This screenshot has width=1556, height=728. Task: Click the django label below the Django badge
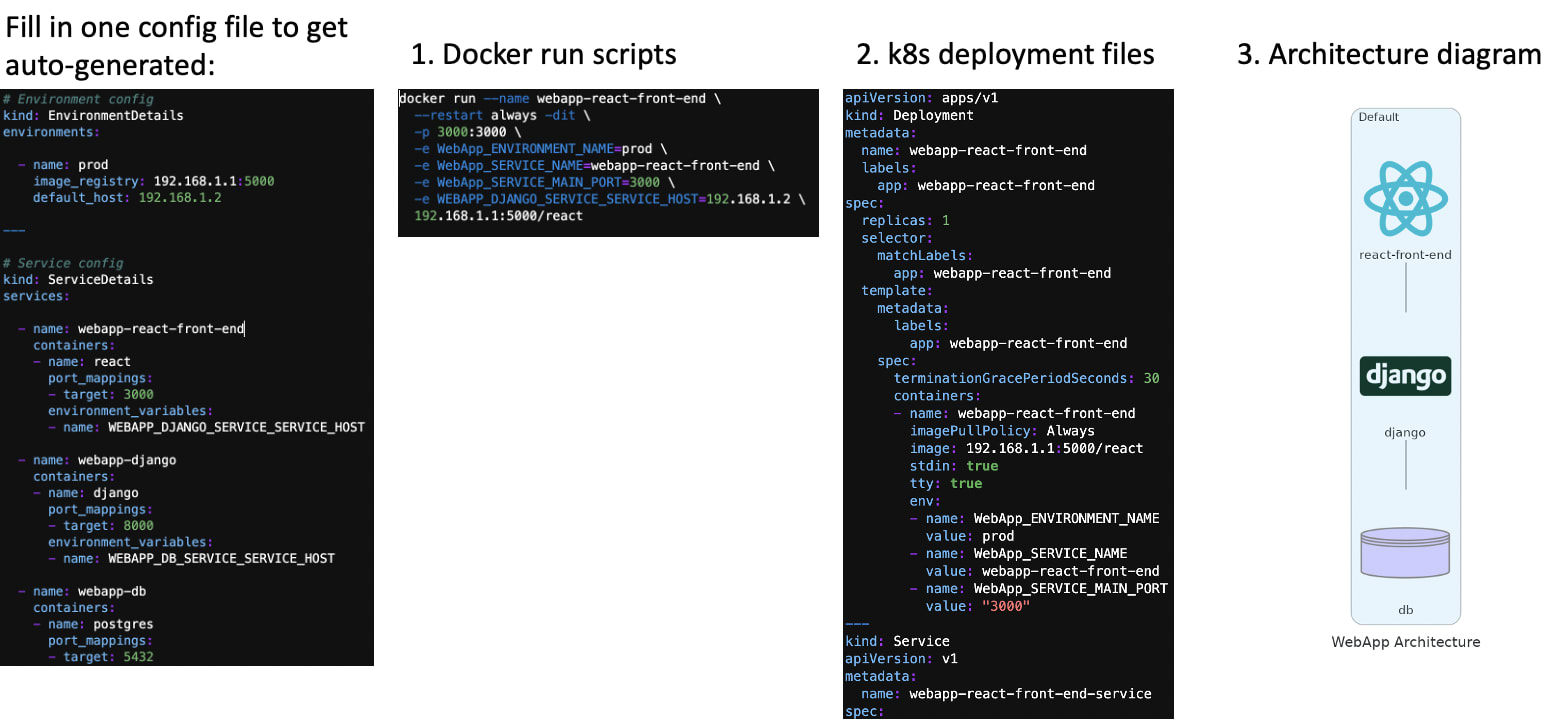1405,432
